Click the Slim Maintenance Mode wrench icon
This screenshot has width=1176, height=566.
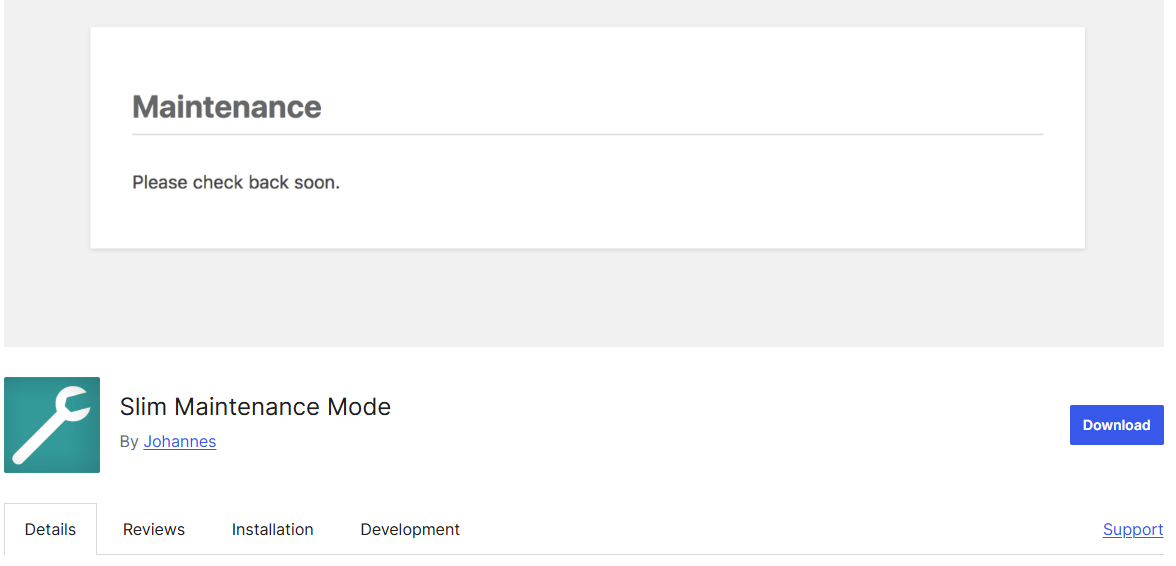(x=52, y=425)
